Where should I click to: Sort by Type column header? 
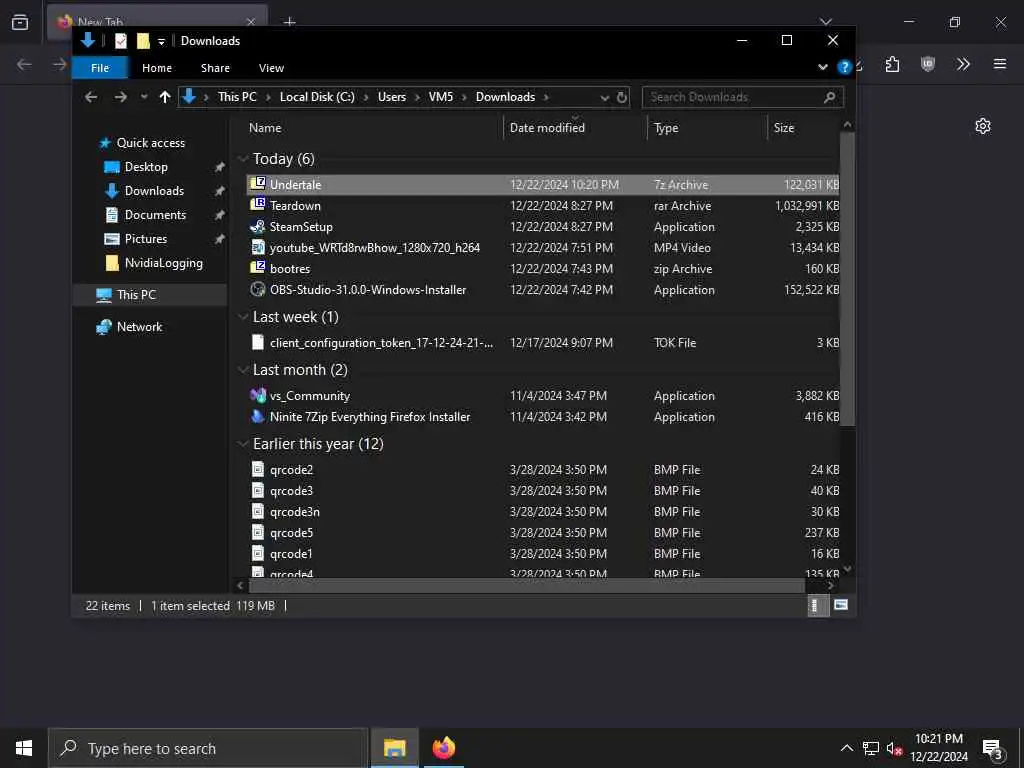[x=666, y=127]
